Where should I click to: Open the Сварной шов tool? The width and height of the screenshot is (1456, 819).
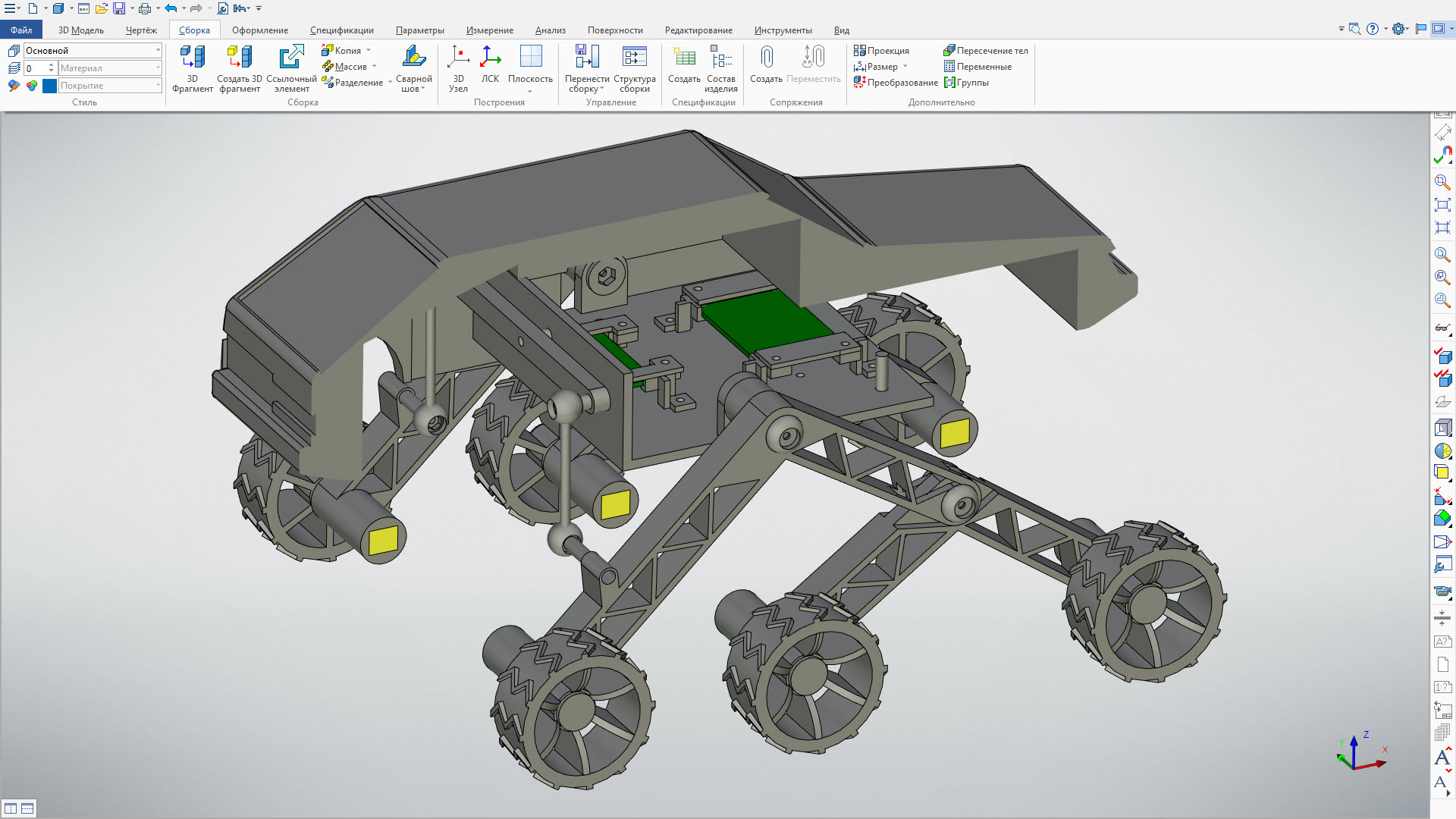click(x=413, y=68)
